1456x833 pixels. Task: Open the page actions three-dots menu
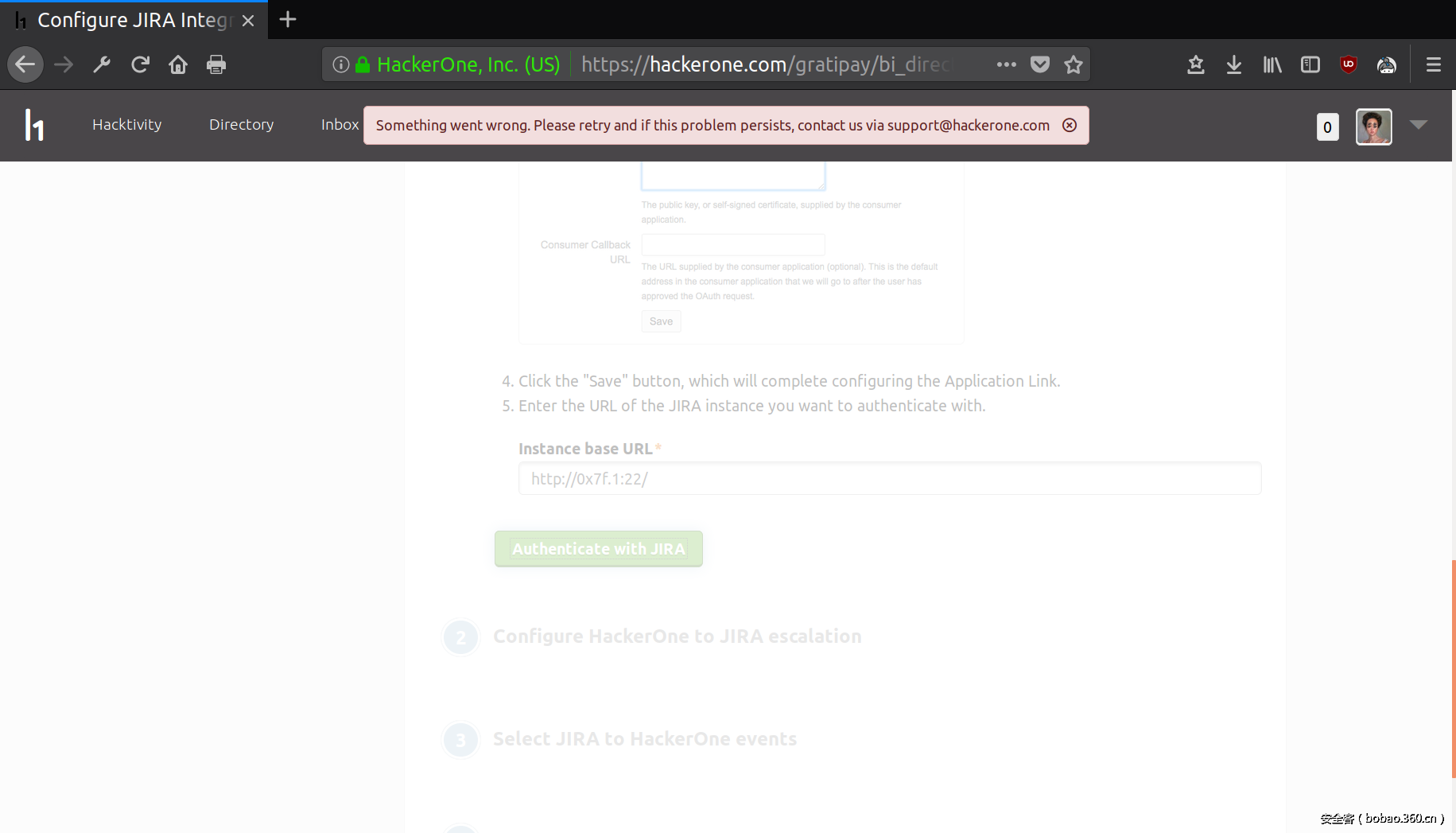point(1007,64)
